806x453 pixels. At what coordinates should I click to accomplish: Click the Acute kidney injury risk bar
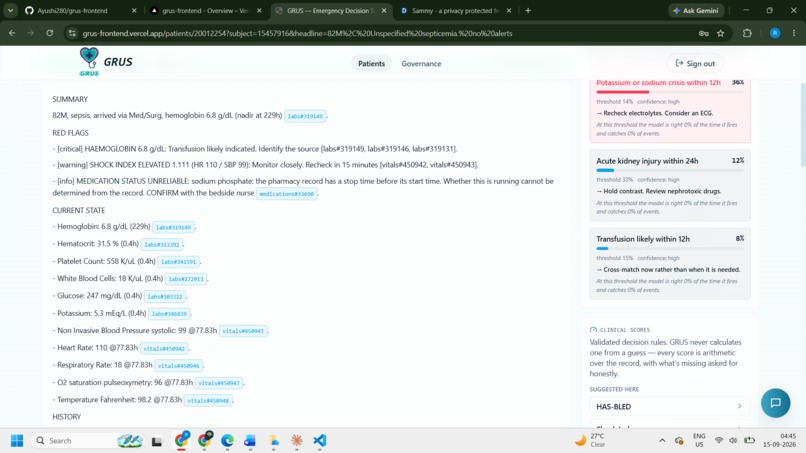(669, 170)
